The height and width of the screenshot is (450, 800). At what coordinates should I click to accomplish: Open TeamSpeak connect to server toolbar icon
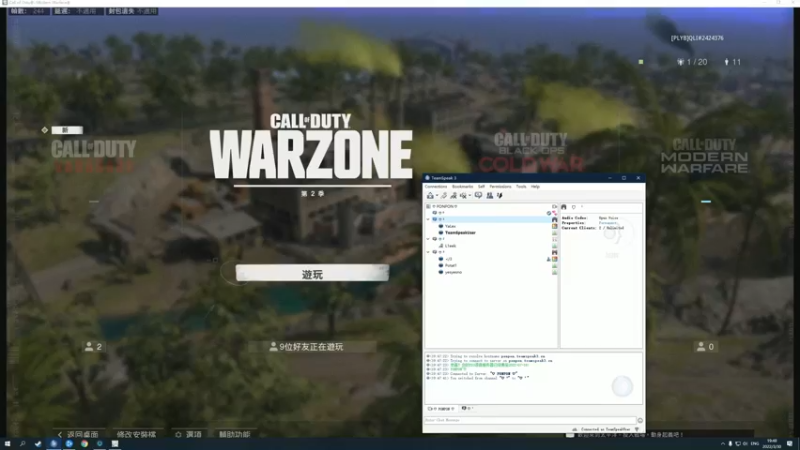pyautogui.click(x=430, y=195)
